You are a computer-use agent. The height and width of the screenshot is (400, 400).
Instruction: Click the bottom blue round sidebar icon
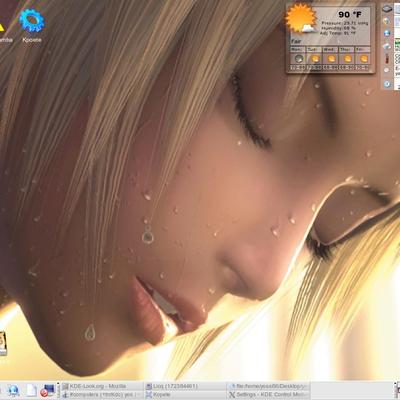[x=387, y=84]
